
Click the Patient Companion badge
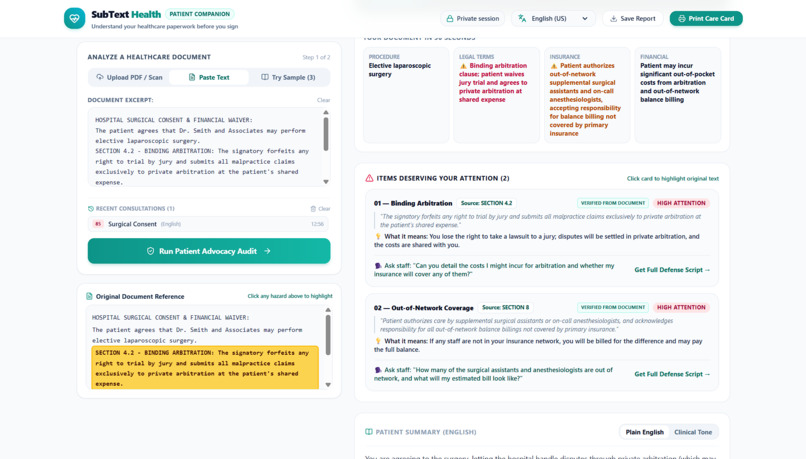(x=199, y=14)
